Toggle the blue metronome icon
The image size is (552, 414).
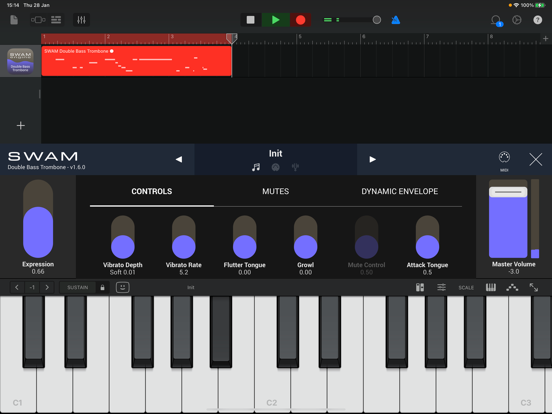point(396,20)
